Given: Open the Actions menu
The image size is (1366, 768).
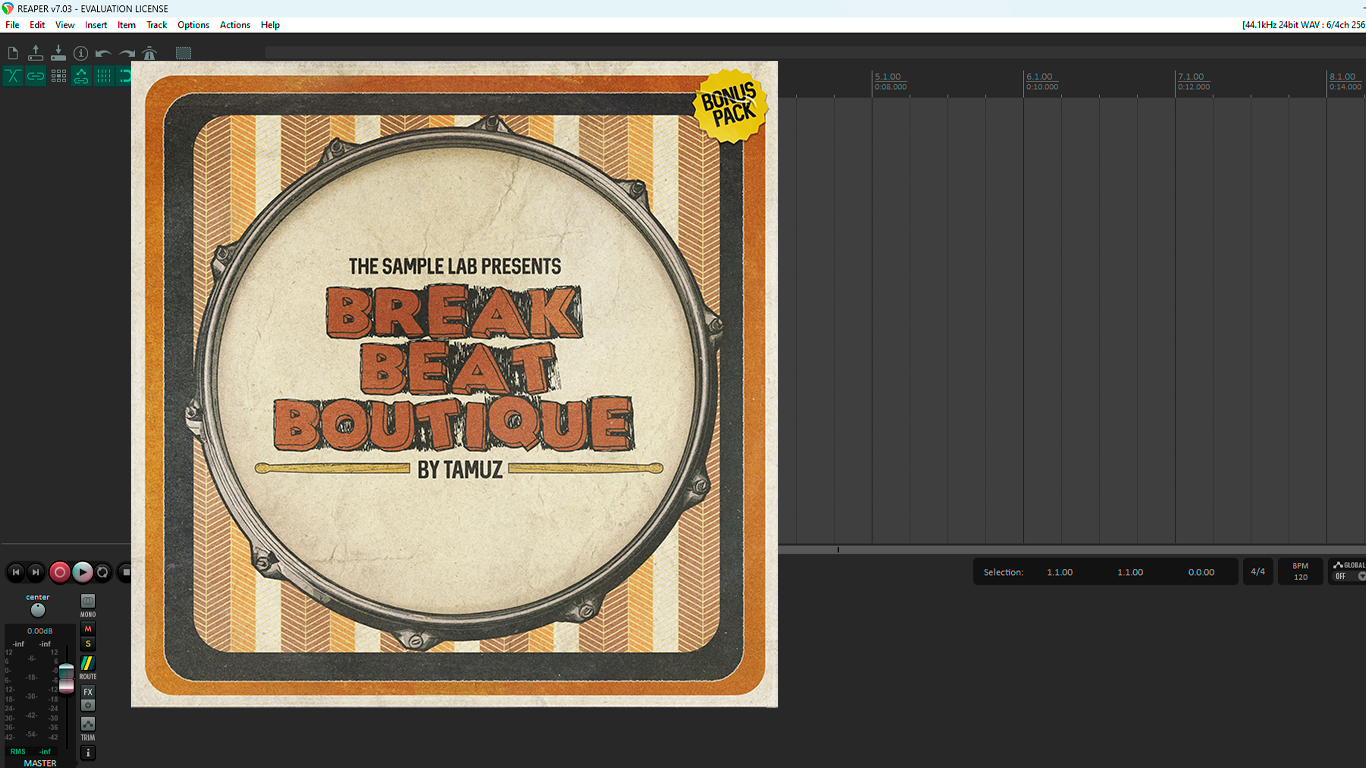Looking at the screenshot, I should 235,25.
